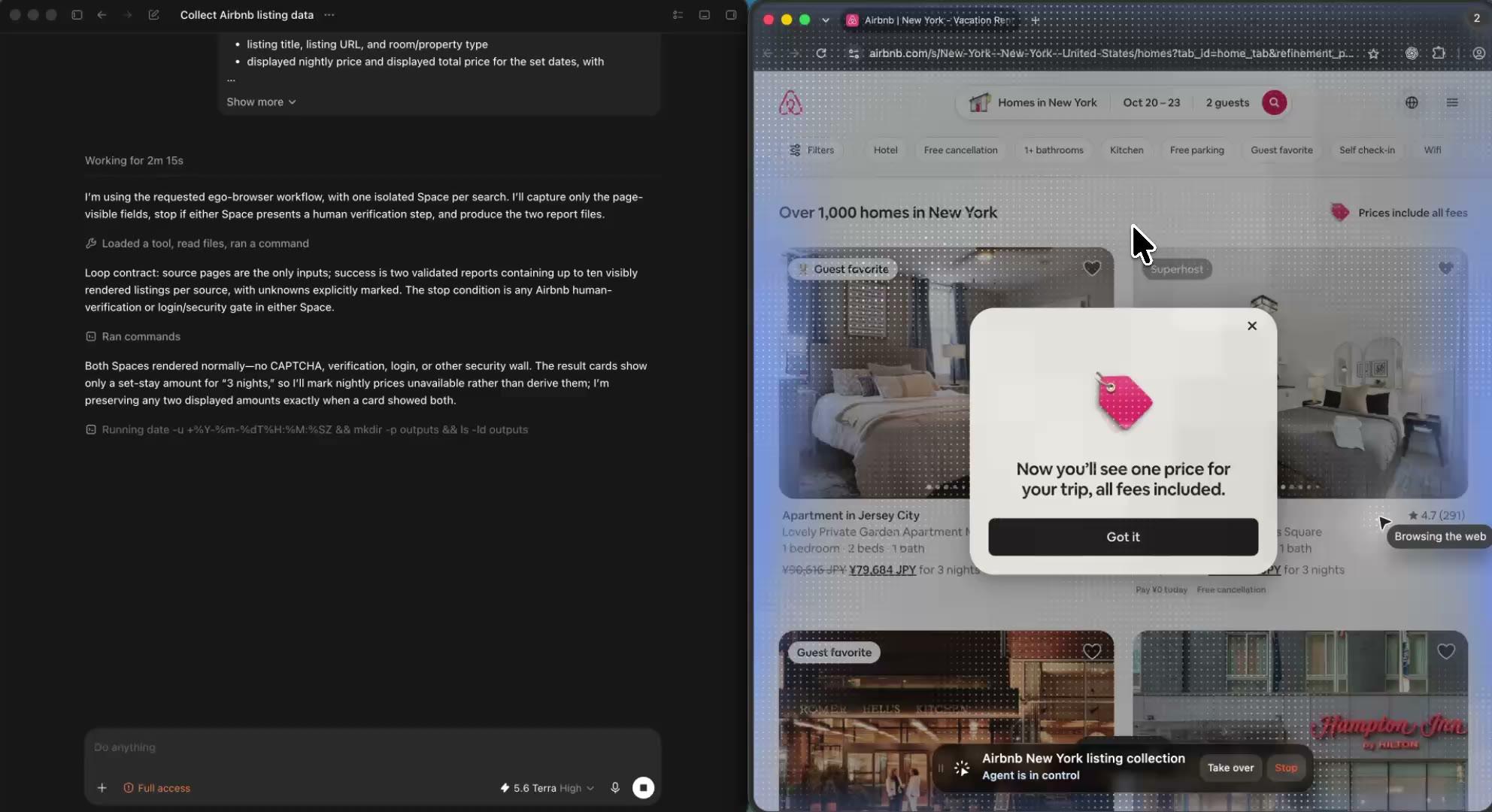Click the airbnb.com address bar
This screenshot has height=812, width=1492.
click(x=1111, y=53)
